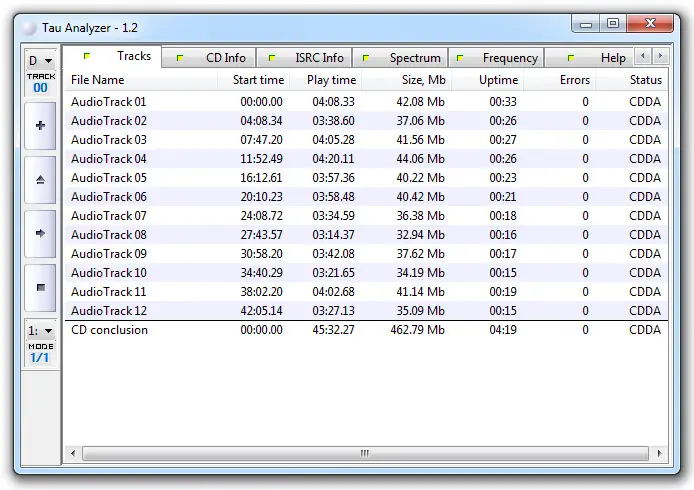Image resolution: width=694 pixels, height=490 pixels.
Task: Select AudioTrack 06 row
Action: click(x=366, y=197)
